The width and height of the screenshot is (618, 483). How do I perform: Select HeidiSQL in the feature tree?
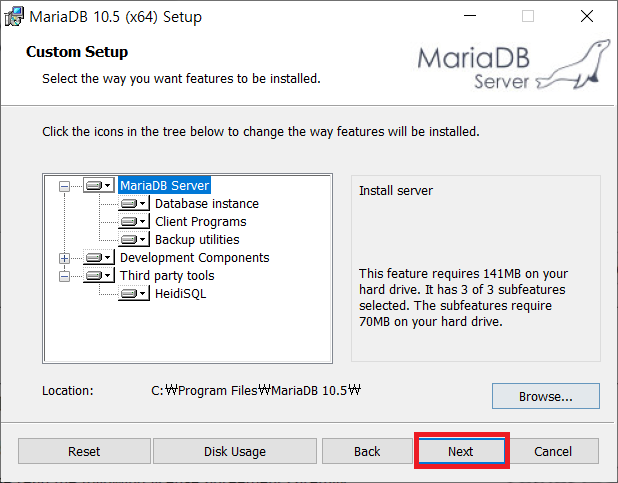[181, 293]
